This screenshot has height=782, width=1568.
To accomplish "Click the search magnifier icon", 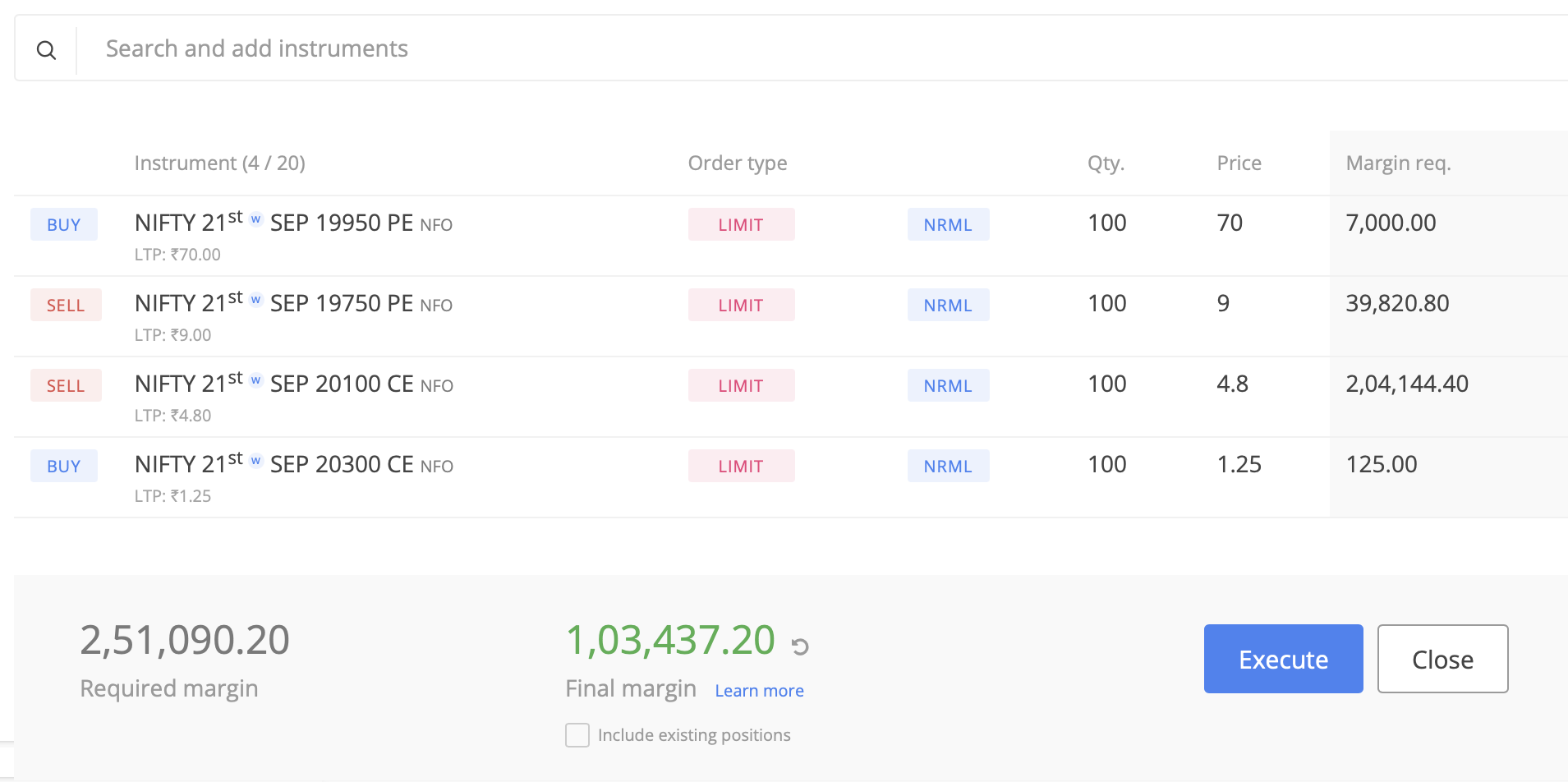I will [47, 50].
